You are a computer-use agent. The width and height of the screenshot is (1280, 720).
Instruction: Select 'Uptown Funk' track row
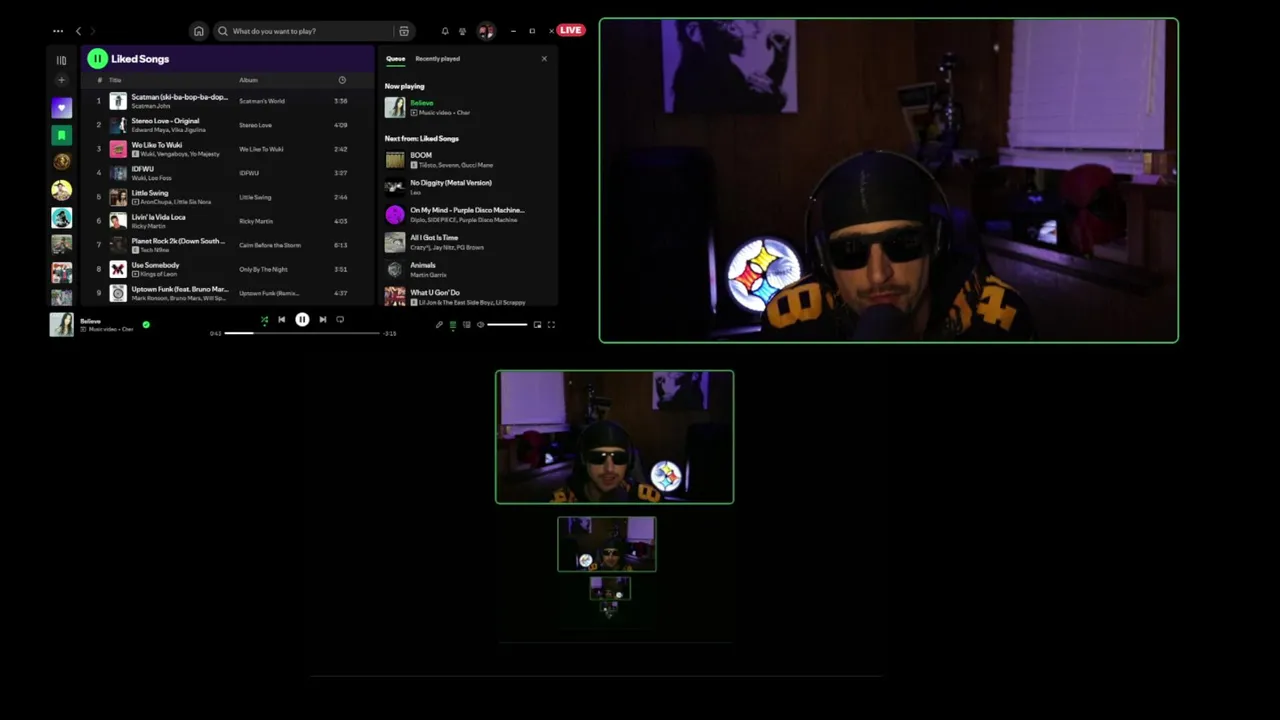227,293
